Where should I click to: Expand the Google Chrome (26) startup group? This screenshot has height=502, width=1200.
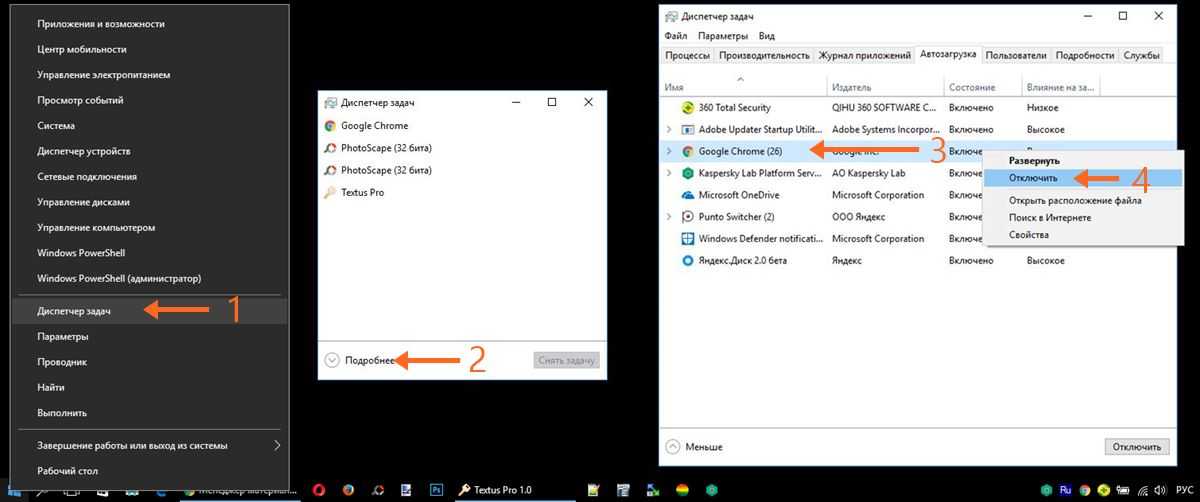[x=668, y=152]
